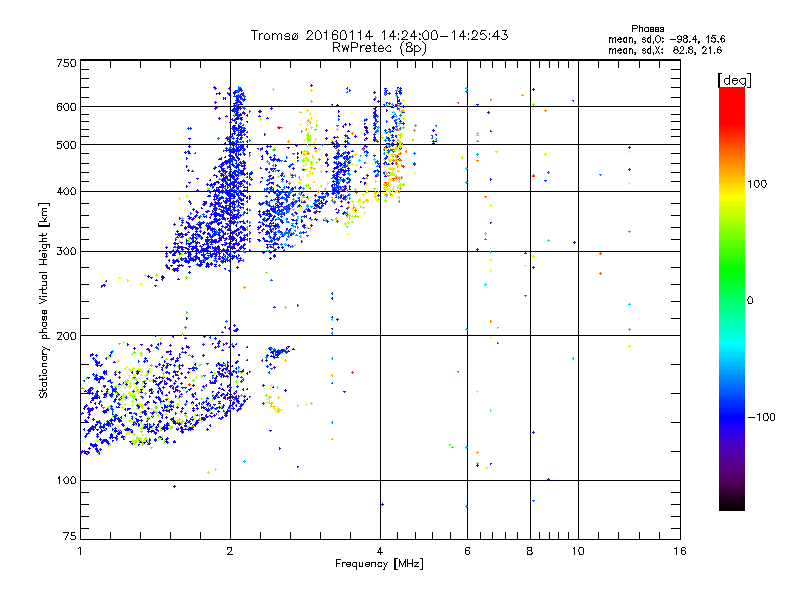This screenshot has height=600, width=800.
Task: Click the x-axis label '6'
Action: tap(467, 551)
